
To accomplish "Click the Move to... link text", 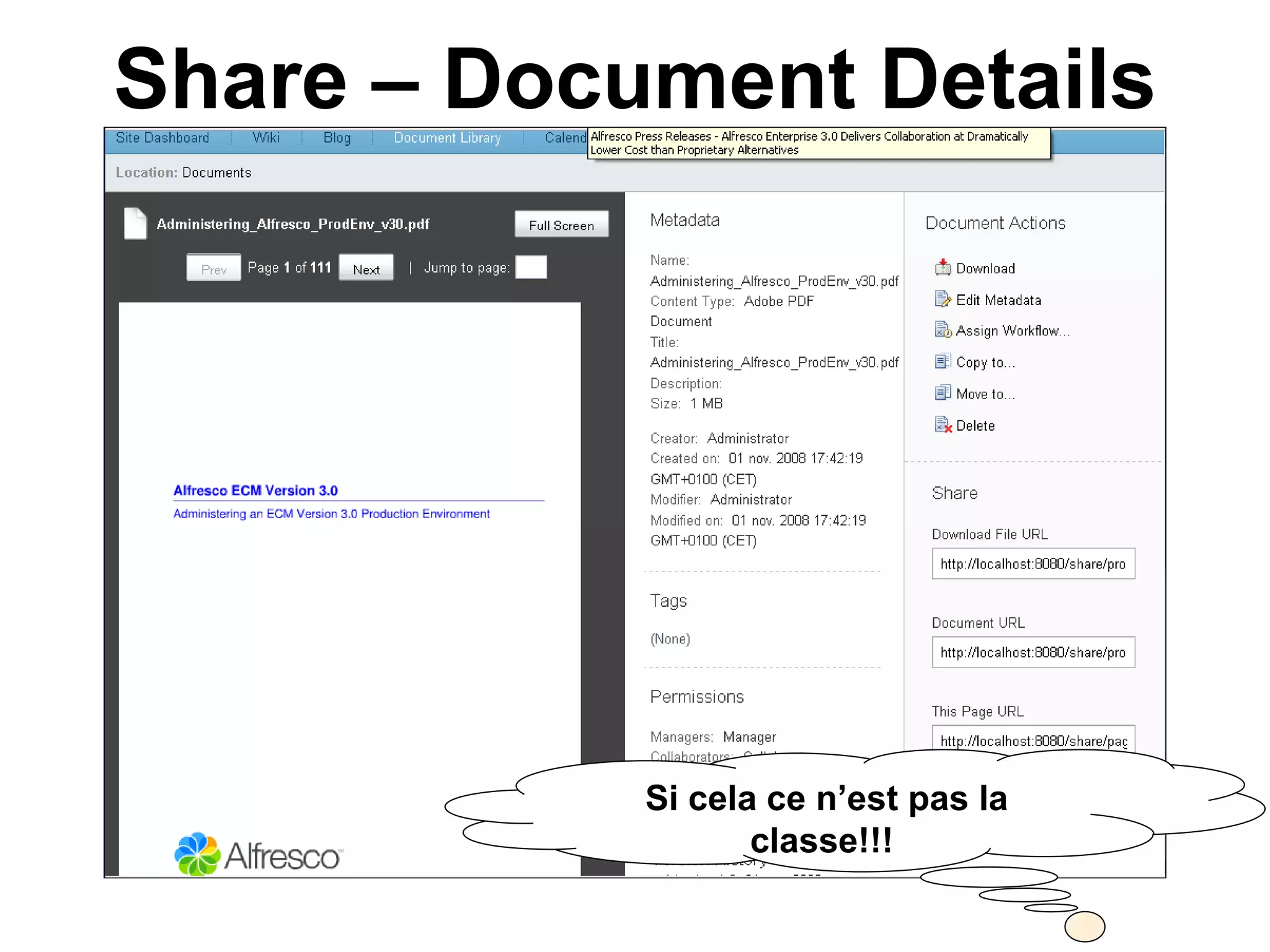I will point(985,394).
